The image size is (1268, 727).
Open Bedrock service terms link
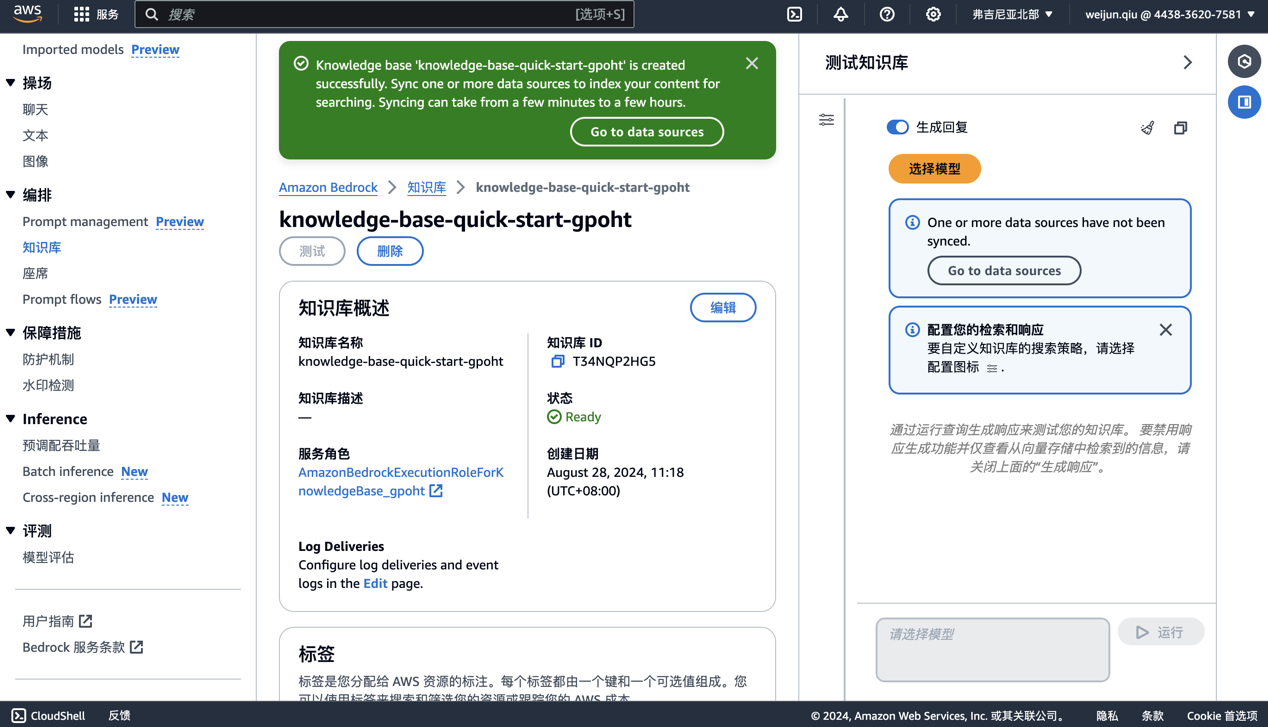click(83, 647)
